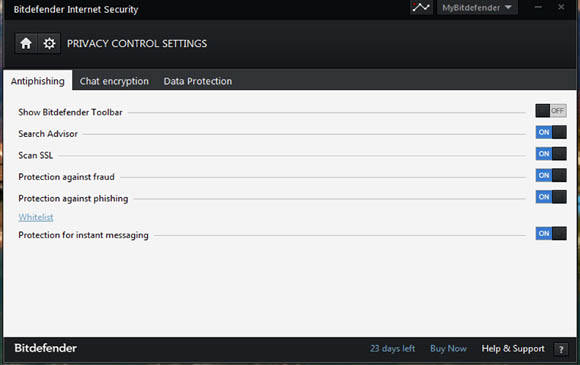Open Help & Support

pos(513,349)
